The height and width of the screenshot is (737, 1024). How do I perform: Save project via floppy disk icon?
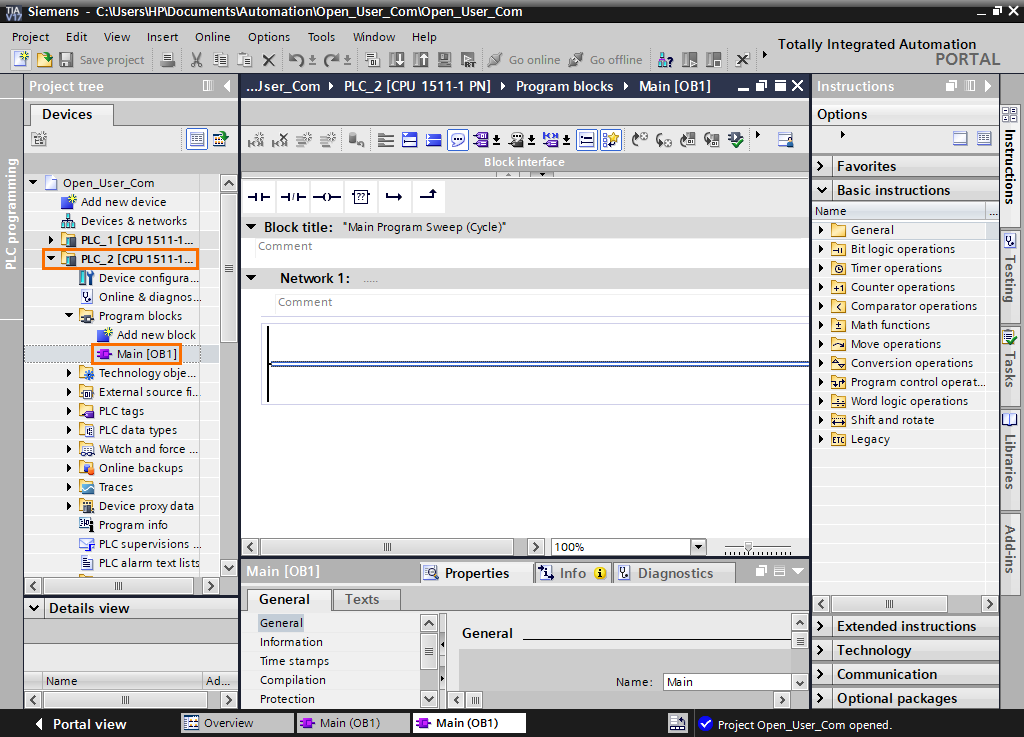pyautogui.click(x=66, y=59)
